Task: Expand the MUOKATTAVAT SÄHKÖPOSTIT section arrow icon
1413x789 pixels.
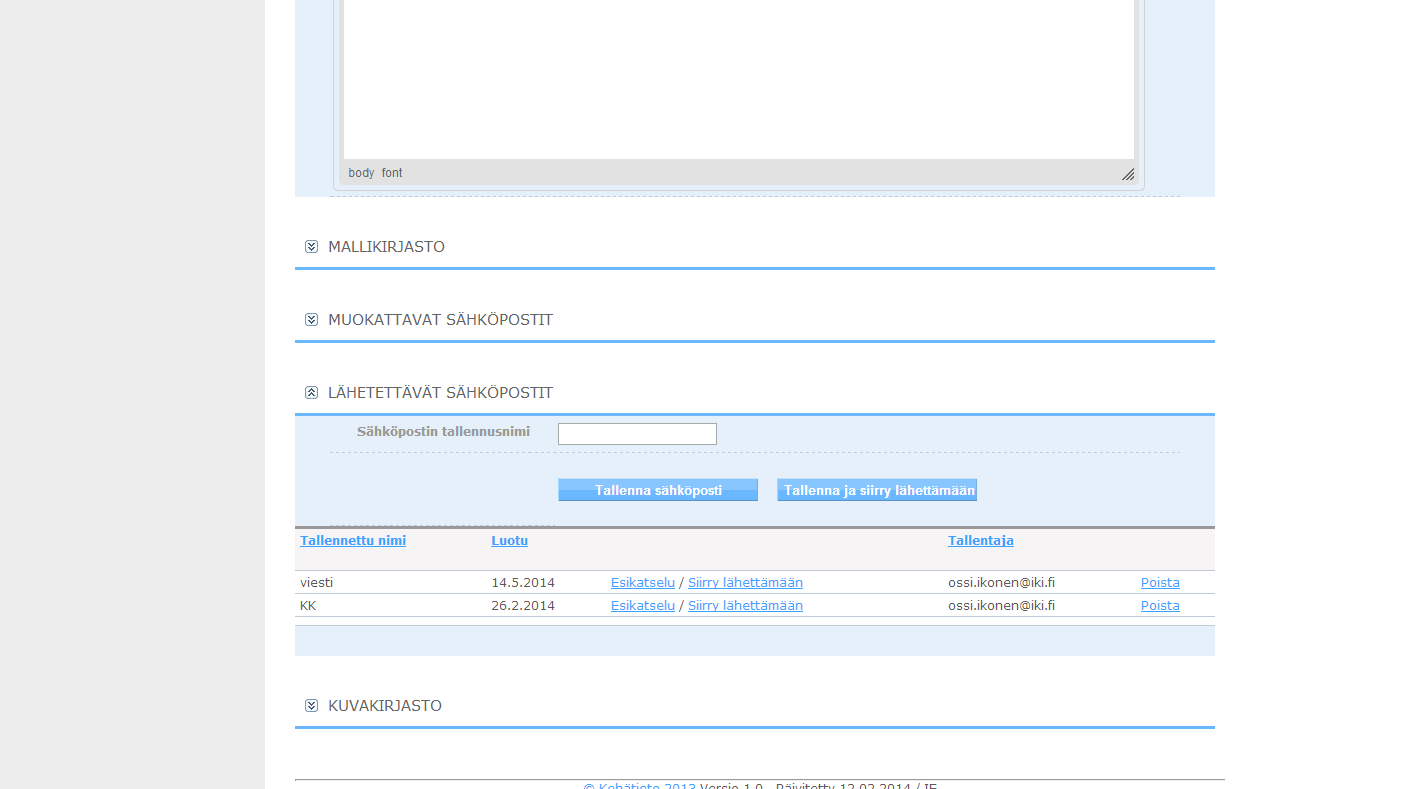Action: point(311,319)
